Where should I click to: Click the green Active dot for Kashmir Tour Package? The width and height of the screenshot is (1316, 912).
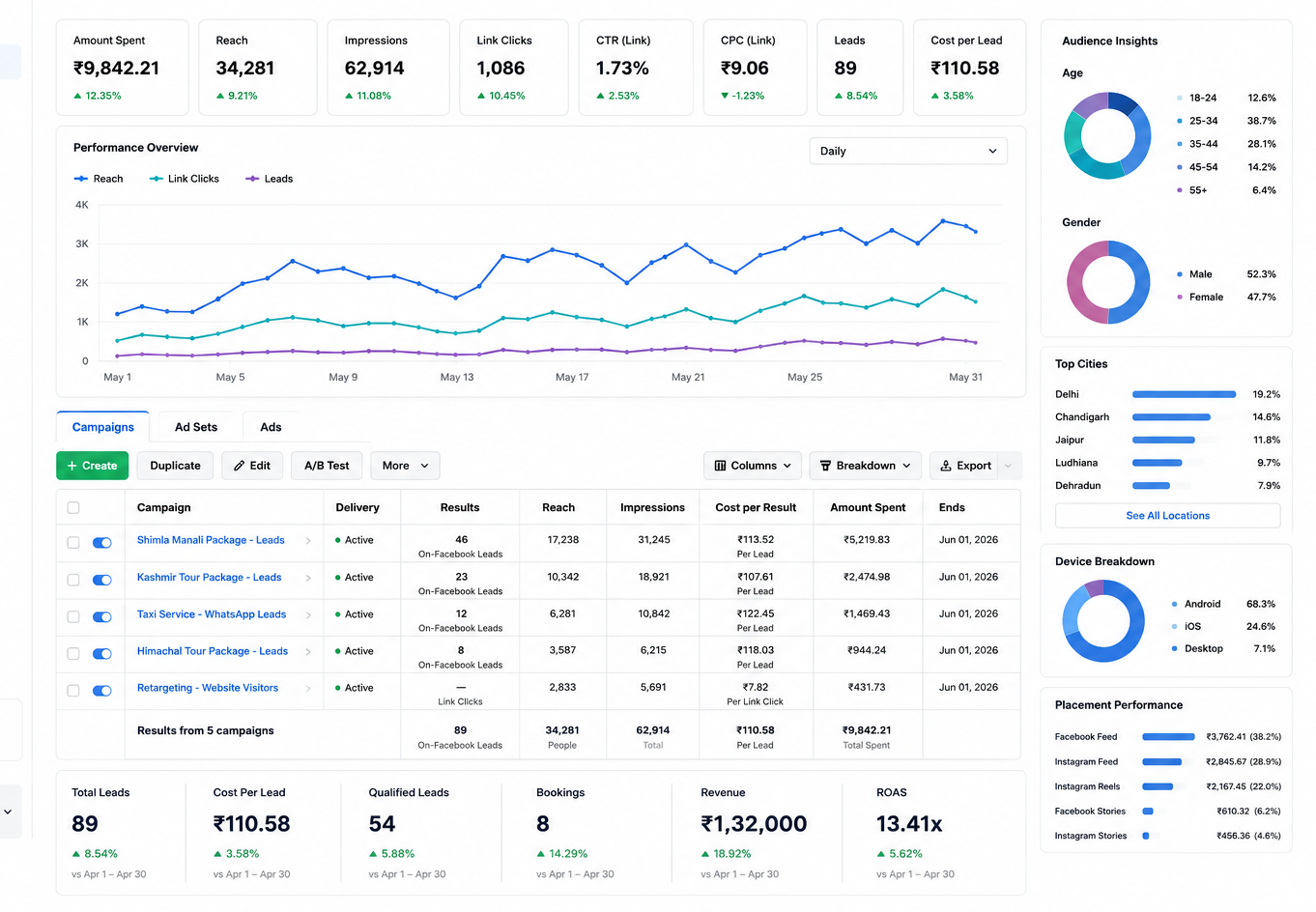pos(337,578)
